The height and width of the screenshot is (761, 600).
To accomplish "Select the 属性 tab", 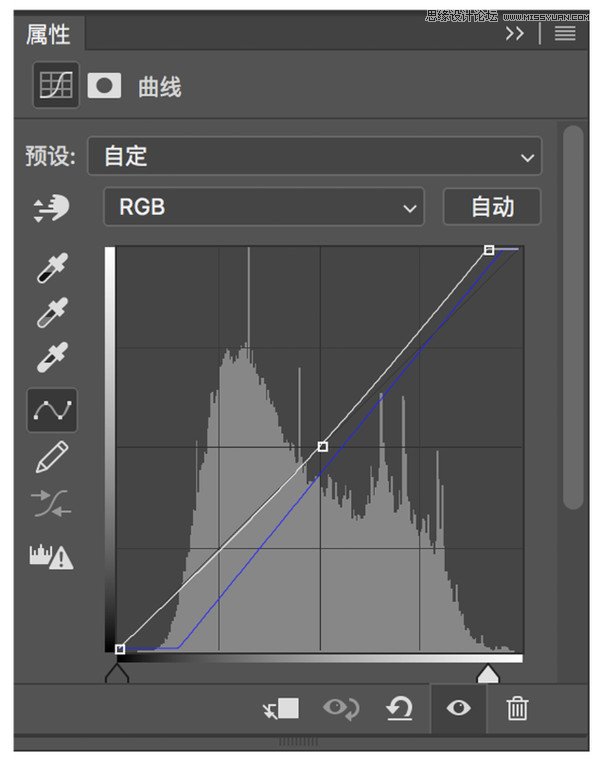I will [x=49, y=34].
